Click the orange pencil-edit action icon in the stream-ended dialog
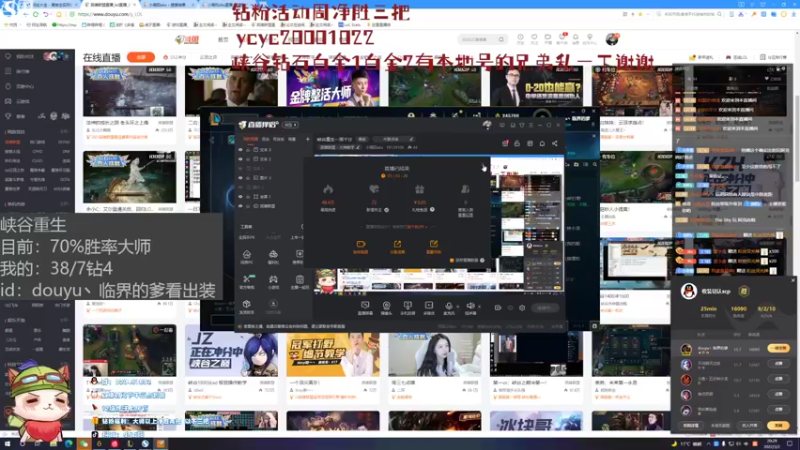 pos(434,246)
